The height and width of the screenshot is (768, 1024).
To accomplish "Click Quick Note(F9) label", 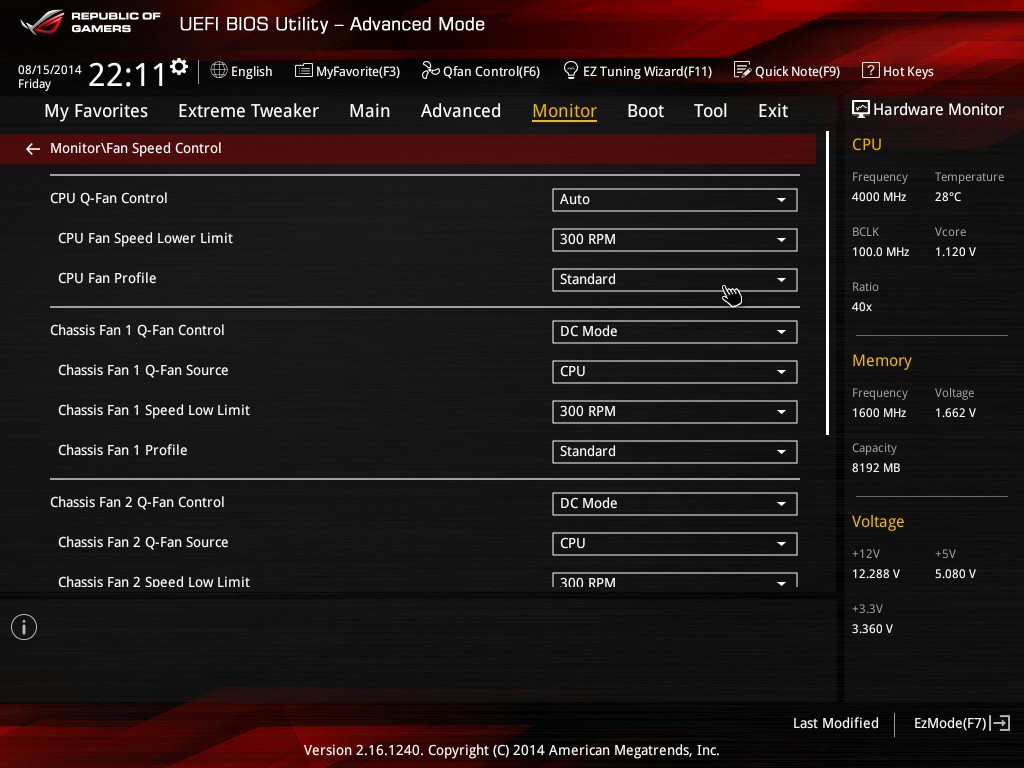I will [x=797, y=71].
